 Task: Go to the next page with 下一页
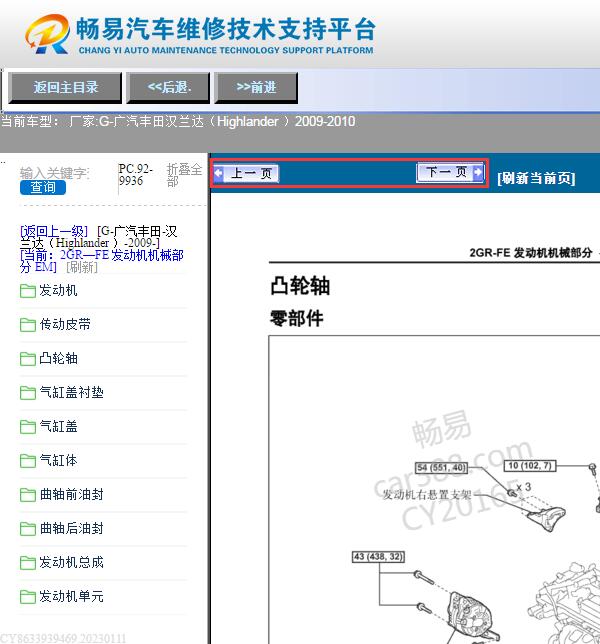451,172
